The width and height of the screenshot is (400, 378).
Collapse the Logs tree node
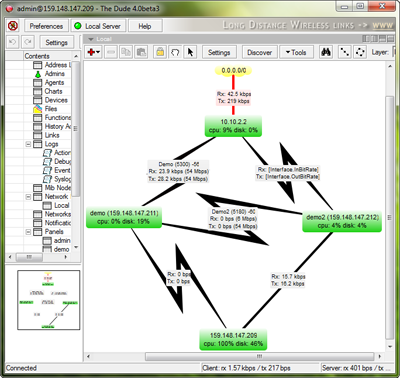28,144
